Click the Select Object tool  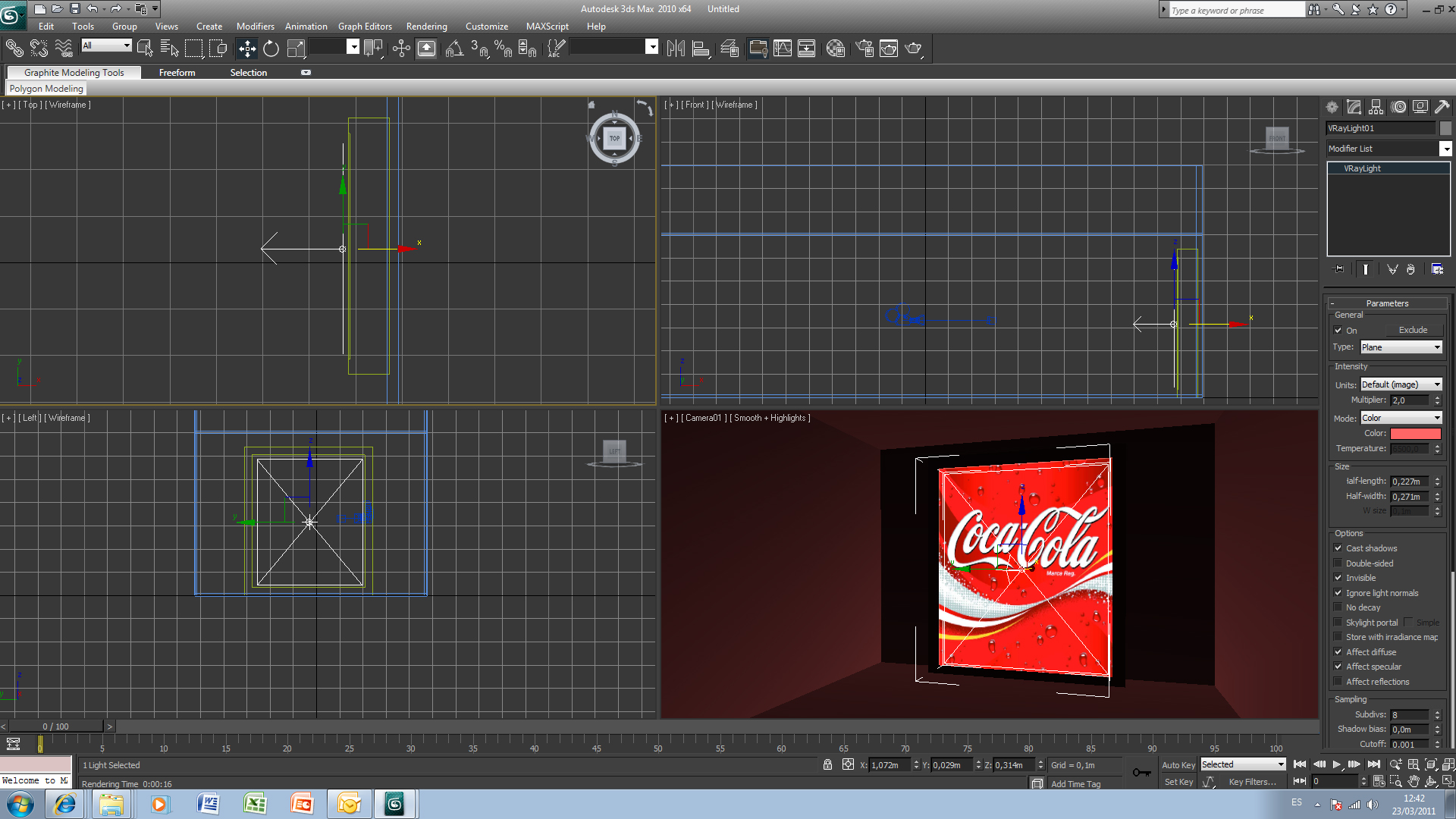(145, 49)
